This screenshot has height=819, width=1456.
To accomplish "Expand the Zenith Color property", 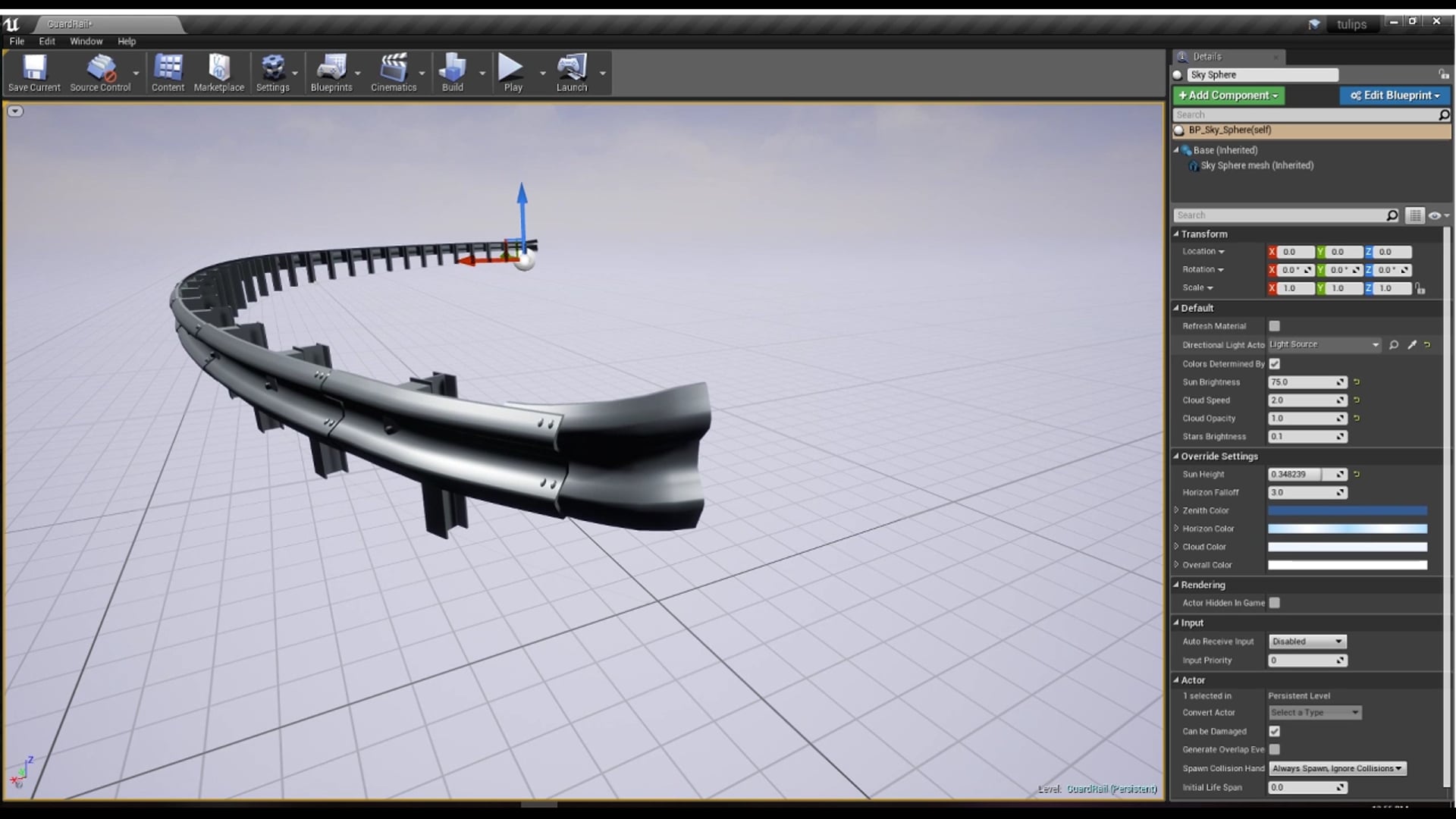I will point(1177,510).
